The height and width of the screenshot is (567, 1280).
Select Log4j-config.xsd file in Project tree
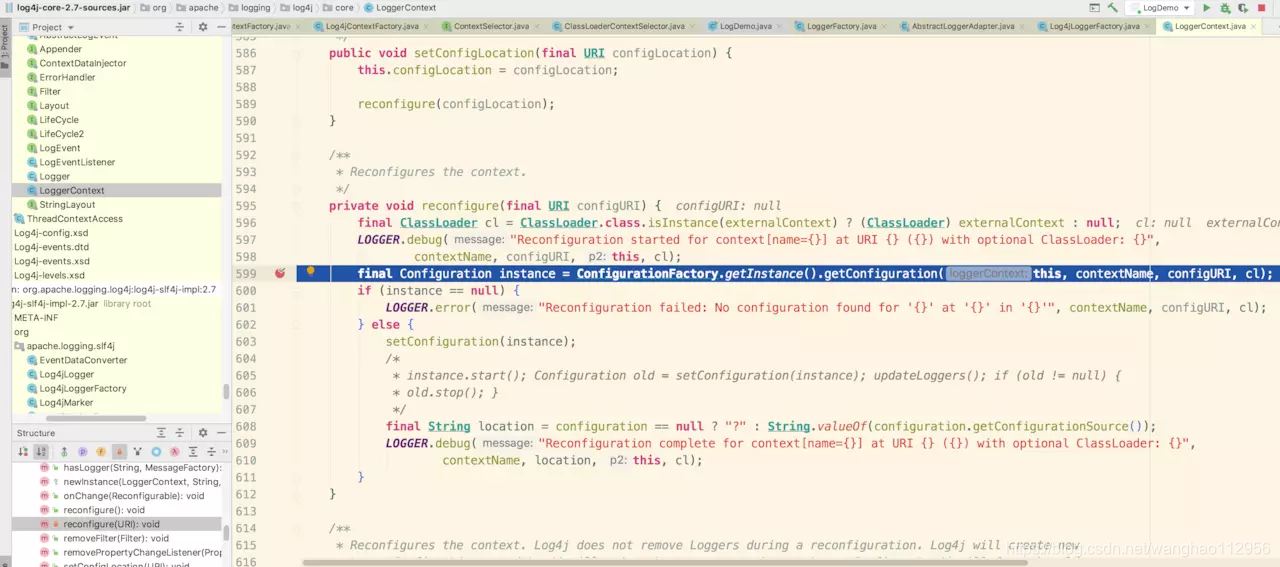tap(51, 233)
